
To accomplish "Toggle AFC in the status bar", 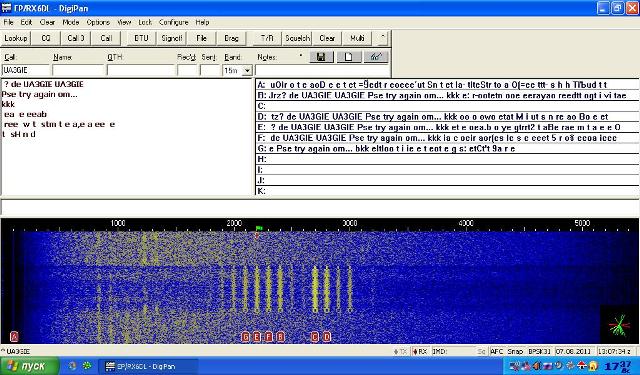I will [497, 351].
